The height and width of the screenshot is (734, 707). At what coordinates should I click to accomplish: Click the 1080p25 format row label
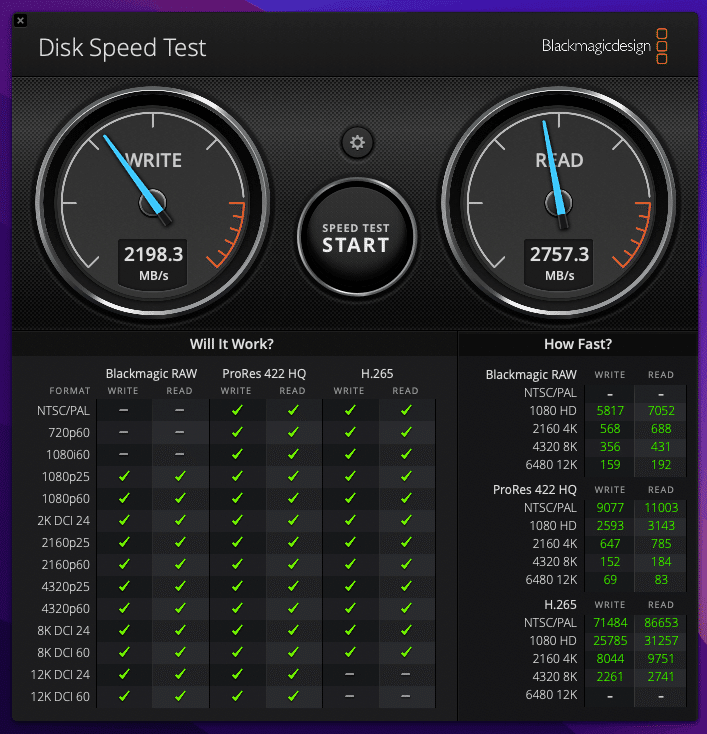click(66, 477)
